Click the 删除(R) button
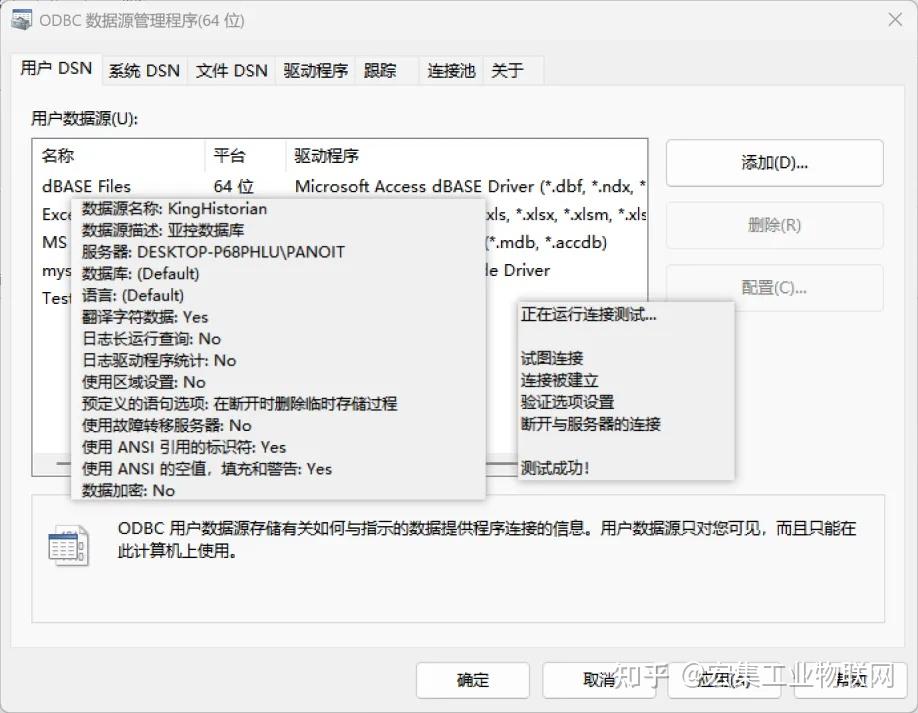Screen dimensions: 918x713 click(774, 225)
